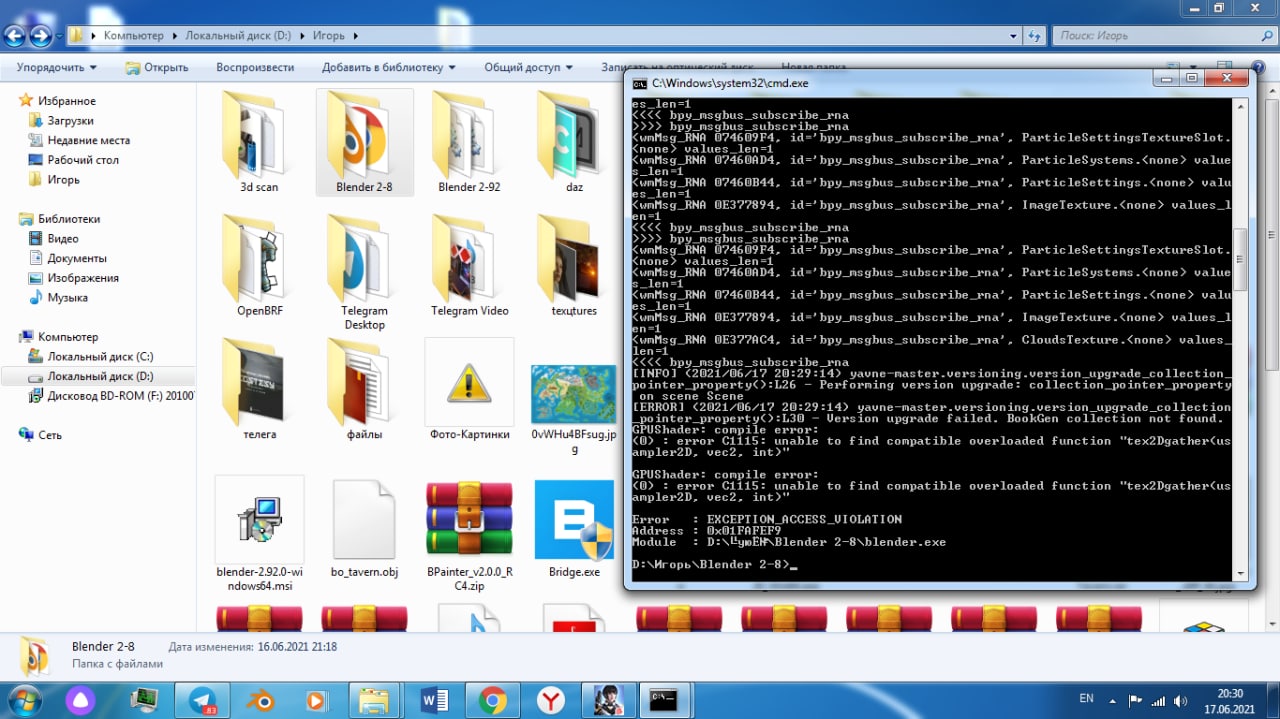Viewport: 1280px width, 719px height.
Task: Select the bo_tavern.obj file
Action: (x=364, y=528)
